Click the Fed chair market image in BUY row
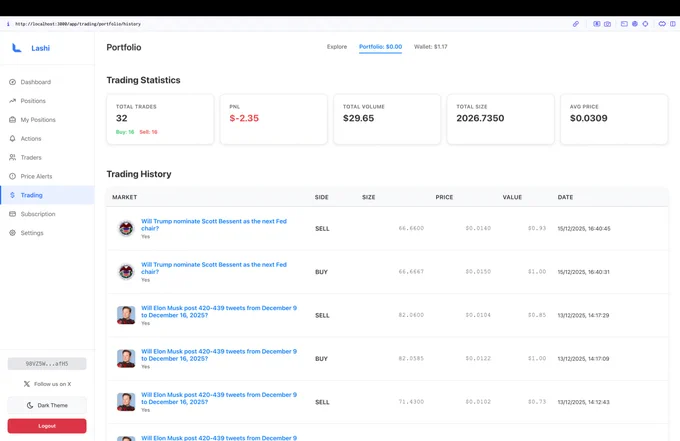The image size is (680, 441). 126,271
